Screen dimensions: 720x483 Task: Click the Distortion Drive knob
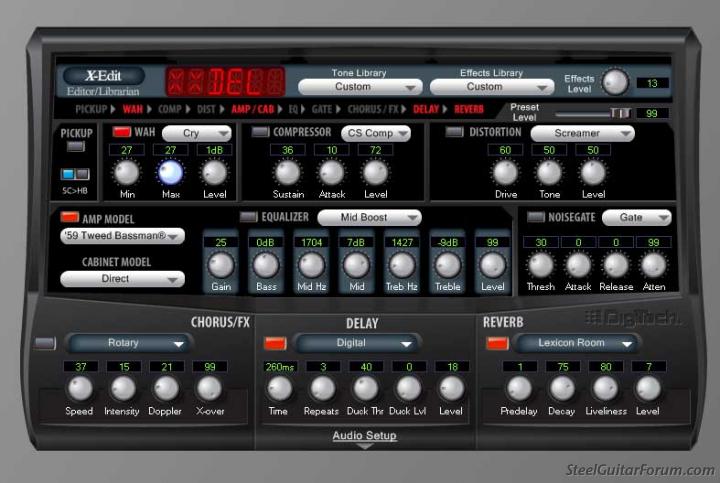tap(505, 173)
